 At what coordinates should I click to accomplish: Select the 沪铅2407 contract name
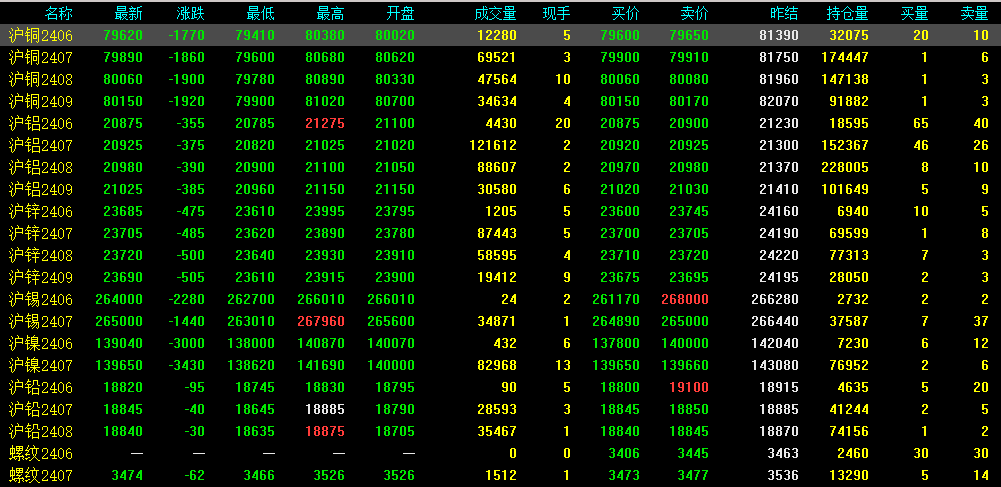tap(40, 408)
